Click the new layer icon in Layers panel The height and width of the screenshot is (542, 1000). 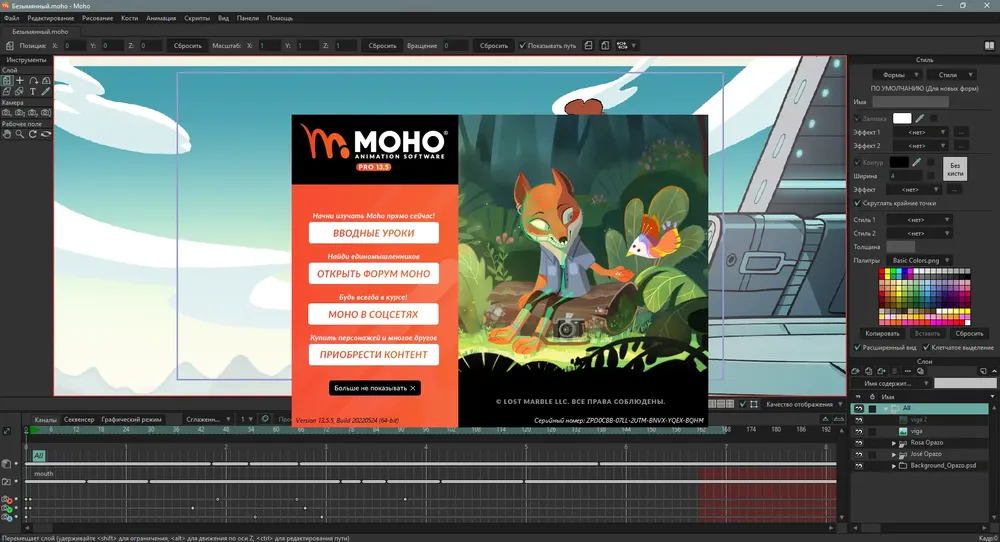[x=855, y=370]
